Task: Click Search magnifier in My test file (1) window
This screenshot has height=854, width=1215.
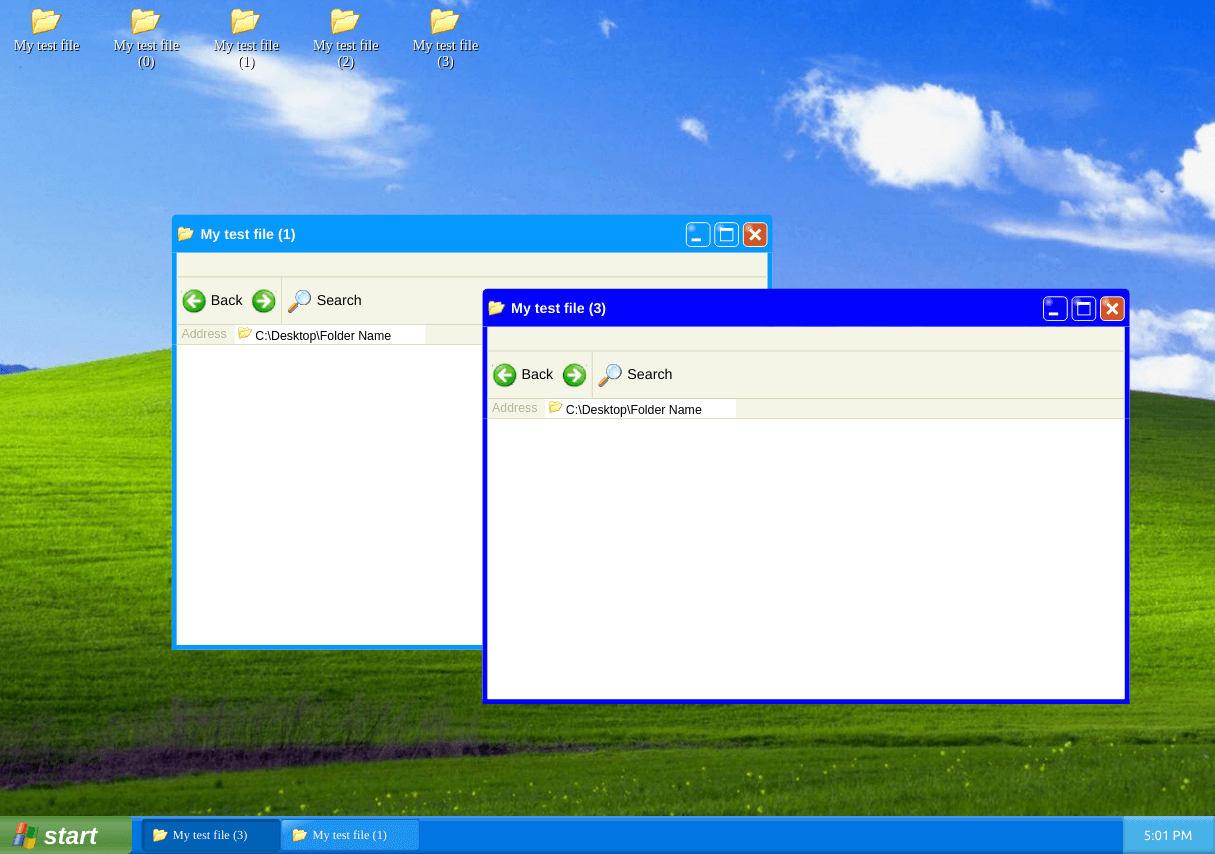Action: pos(299,301)
